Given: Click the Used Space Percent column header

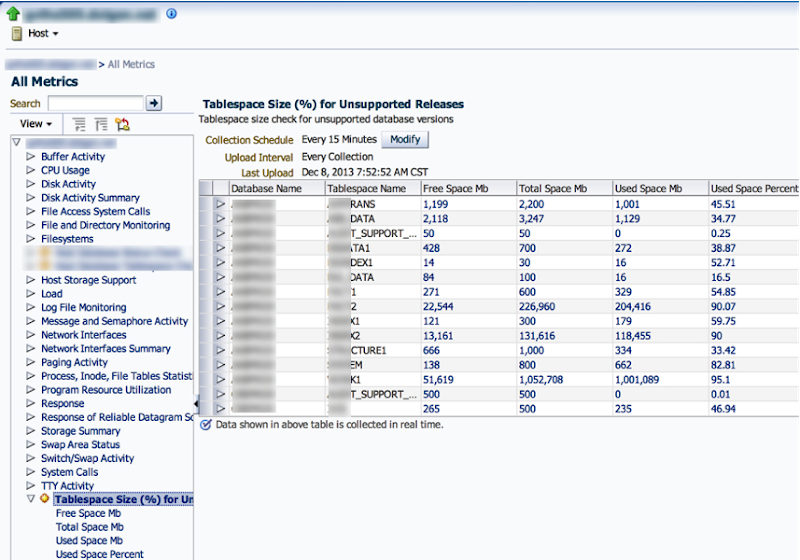Looking at the screenshot, I should pyautogui.click(x=754, y=189).
